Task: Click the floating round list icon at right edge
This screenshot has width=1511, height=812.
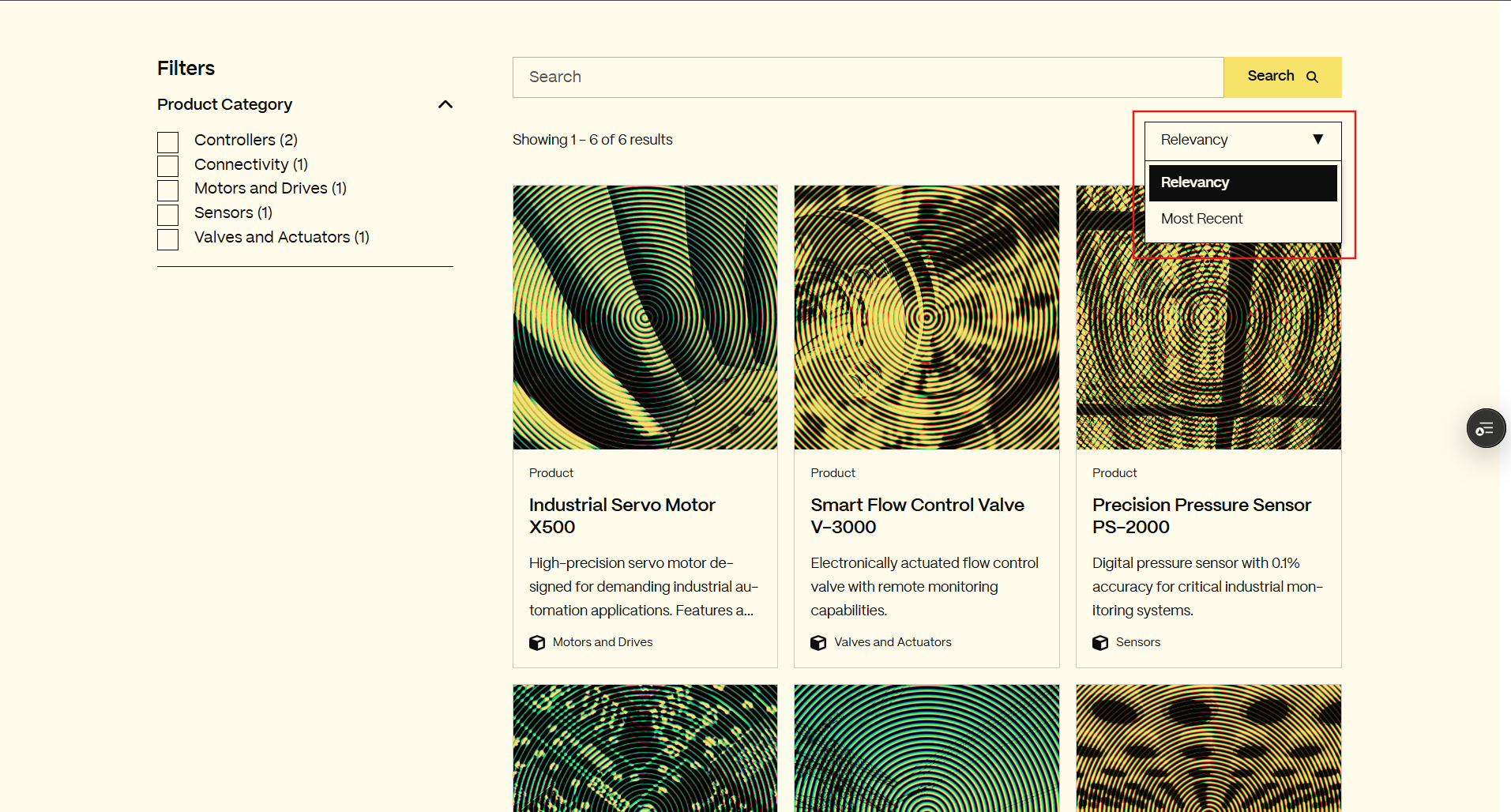Action: pos(1486,428)
